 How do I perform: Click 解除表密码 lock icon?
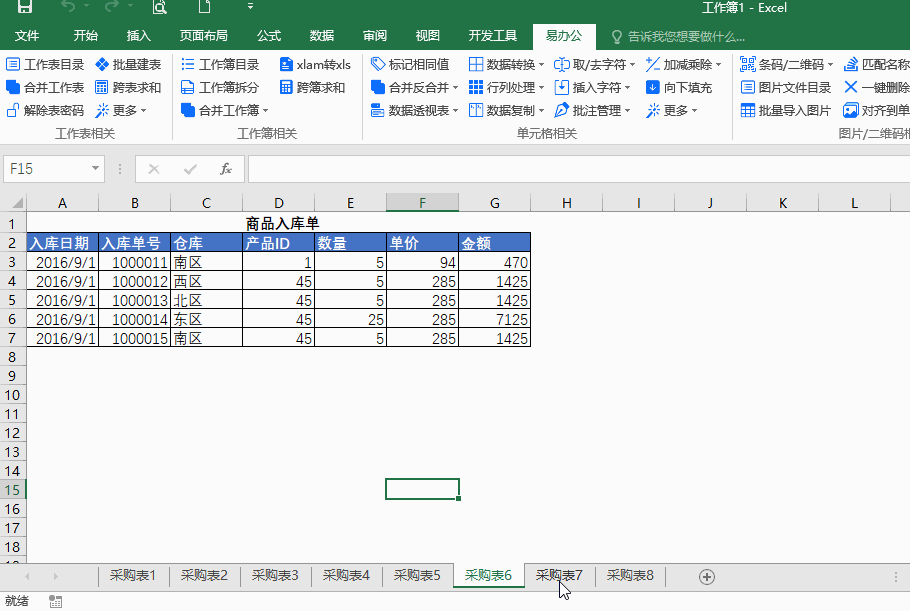coord(13,110)
